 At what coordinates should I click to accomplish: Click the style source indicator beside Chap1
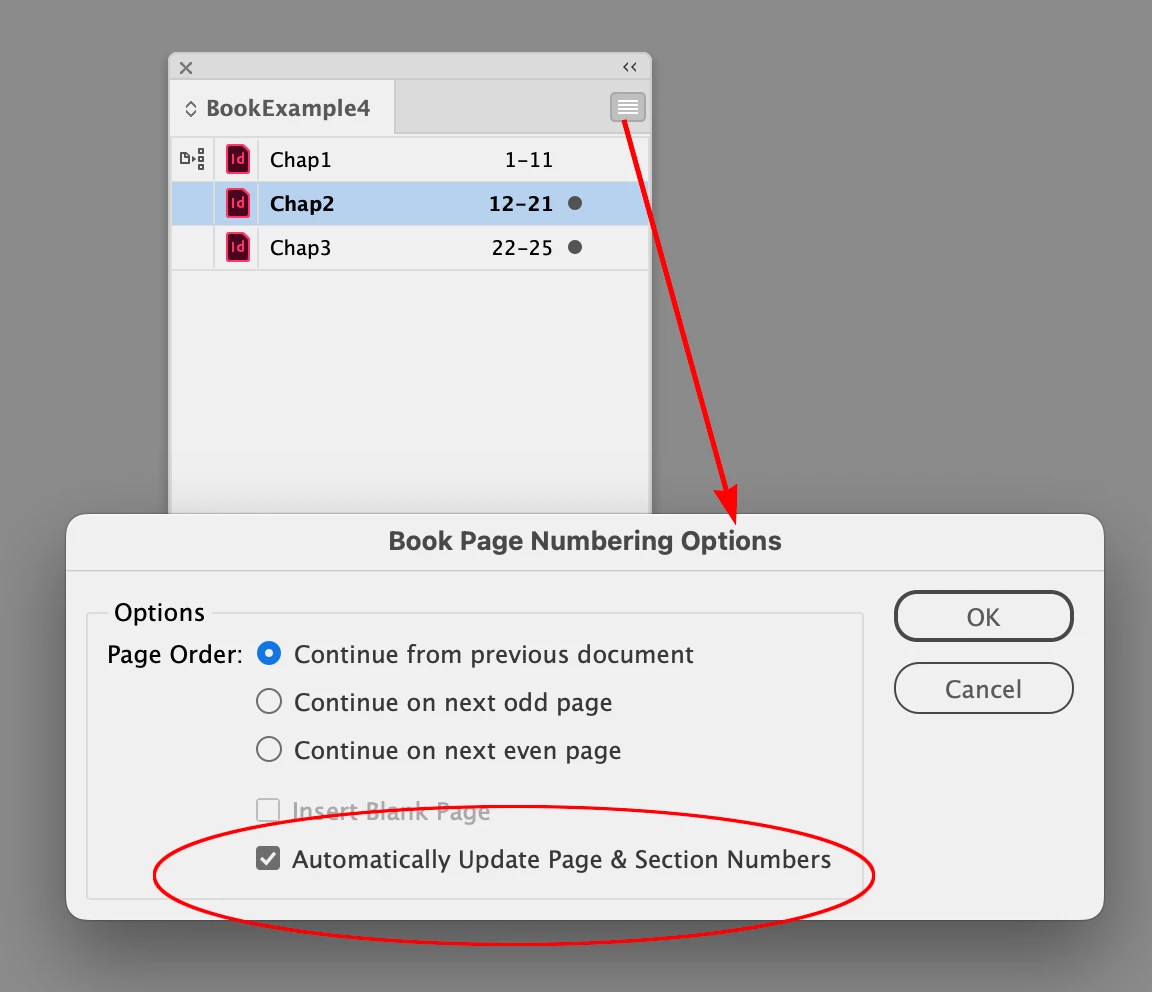pyautogui.click(x=192, y=159)
